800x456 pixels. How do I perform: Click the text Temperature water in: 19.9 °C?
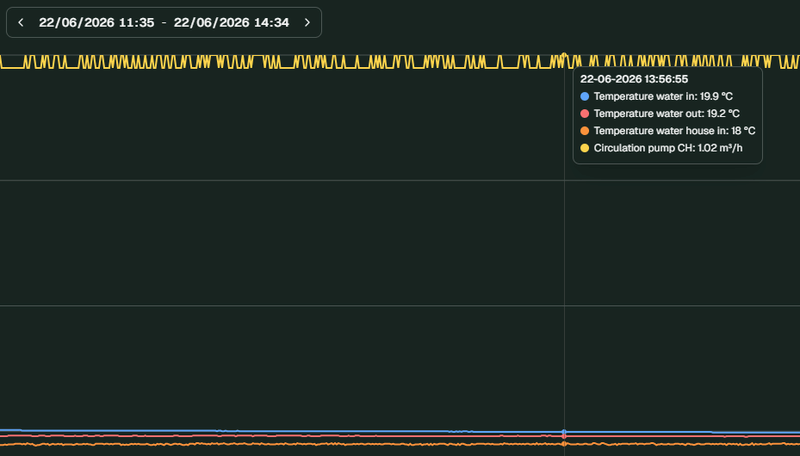click(x=663, y=96)
